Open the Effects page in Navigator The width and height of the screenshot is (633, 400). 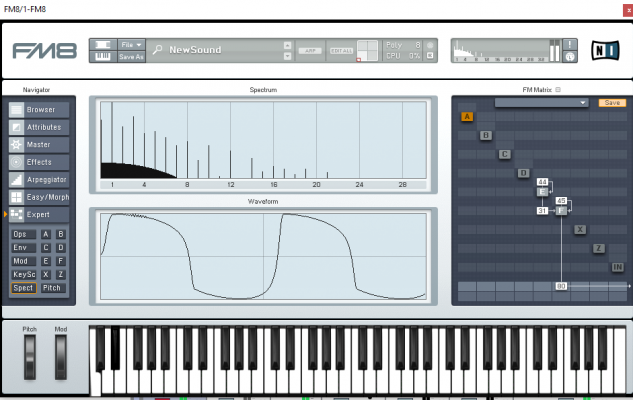(39, 162)
